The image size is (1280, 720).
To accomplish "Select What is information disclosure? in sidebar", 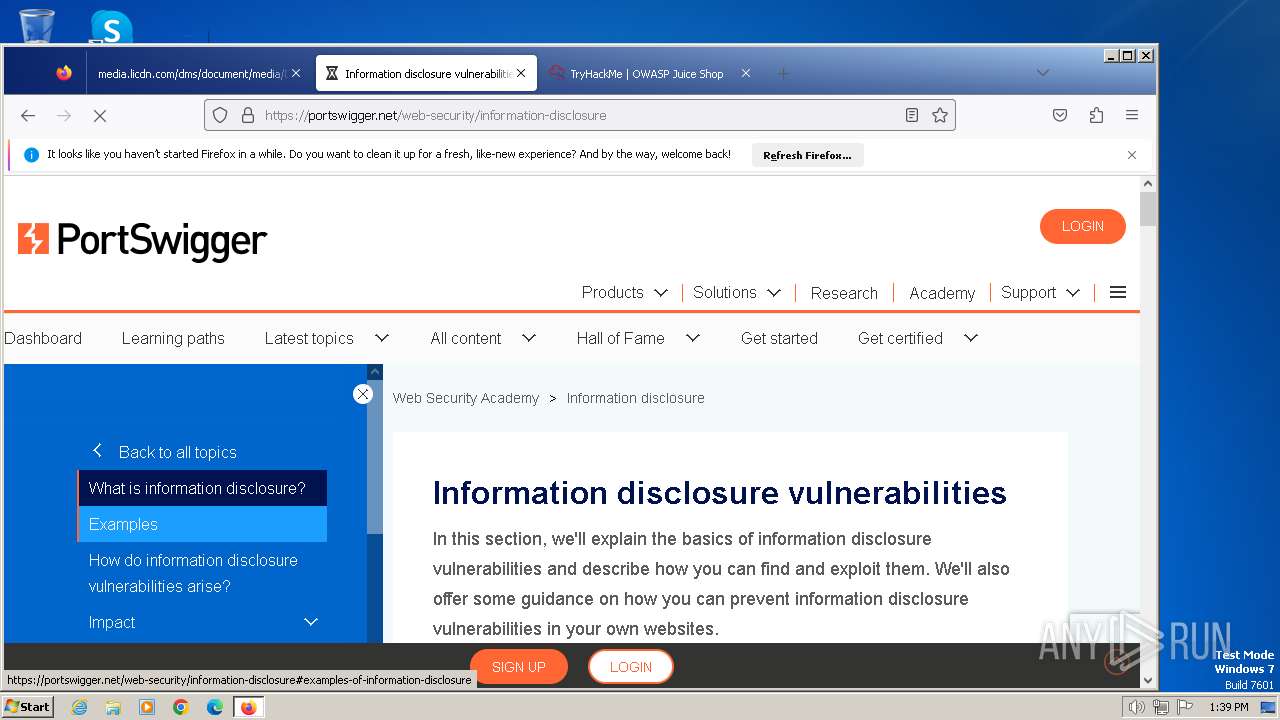I will pyautogui.click(x=202, y=488).
